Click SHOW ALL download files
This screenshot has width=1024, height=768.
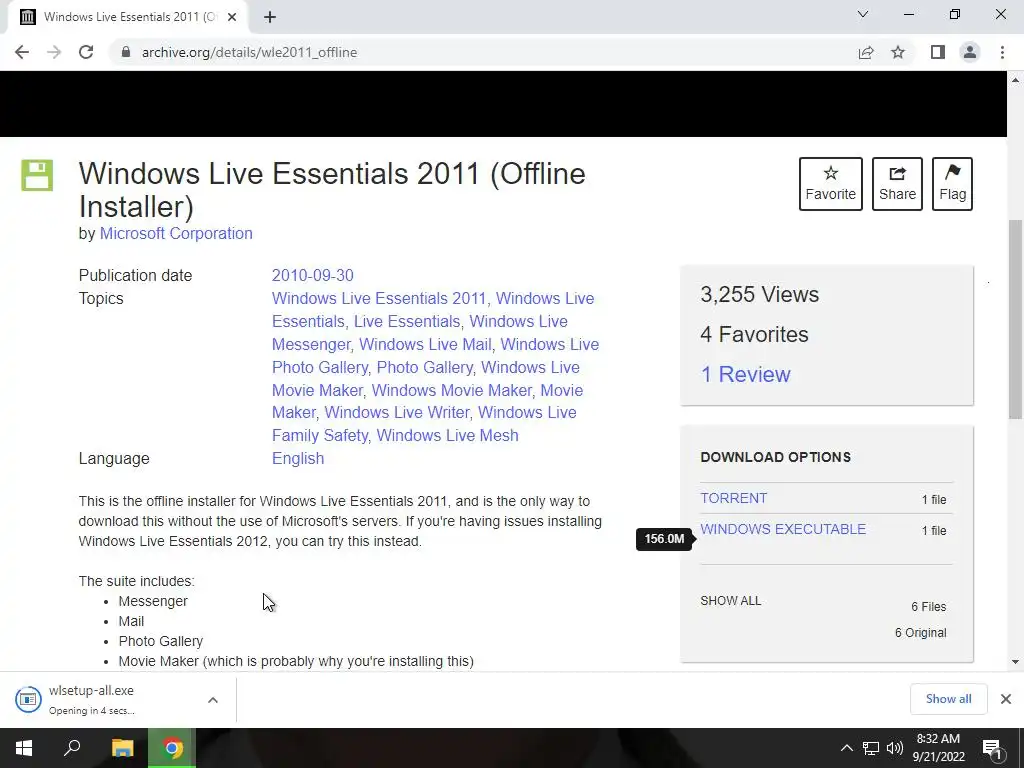click(x=731, y=601)
